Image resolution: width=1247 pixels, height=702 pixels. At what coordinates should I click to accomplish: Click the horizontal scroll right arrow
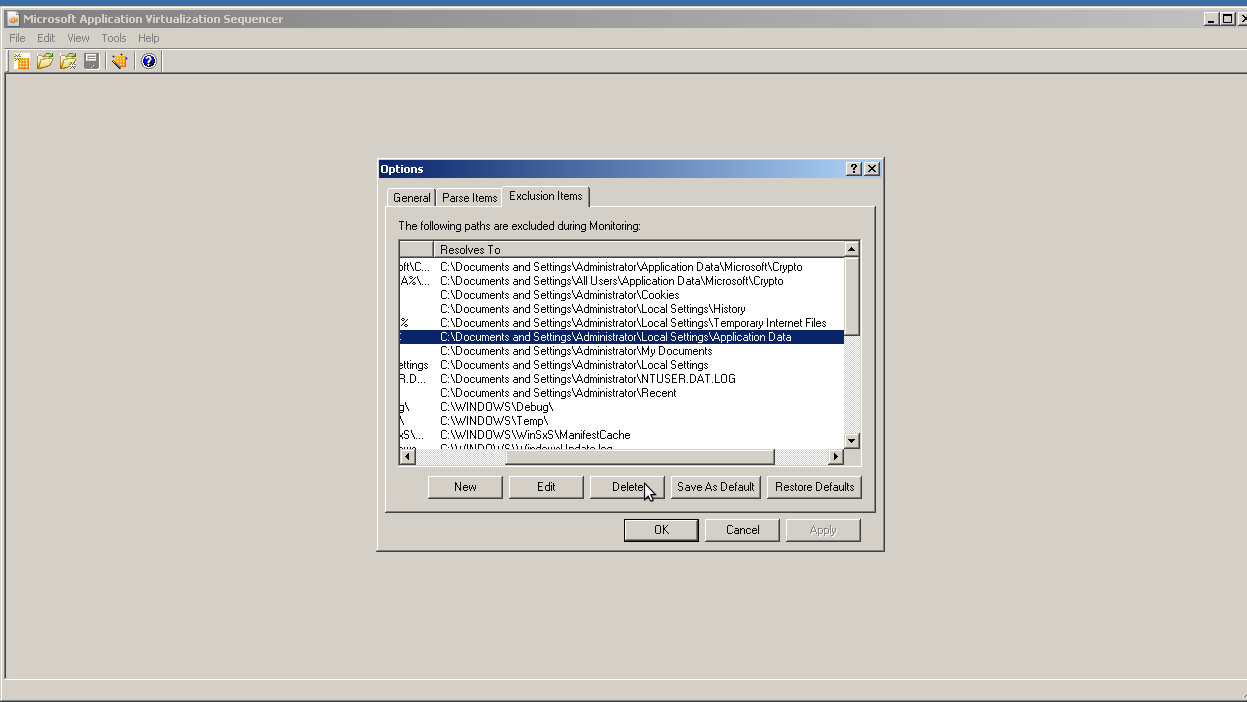(836, 457)
